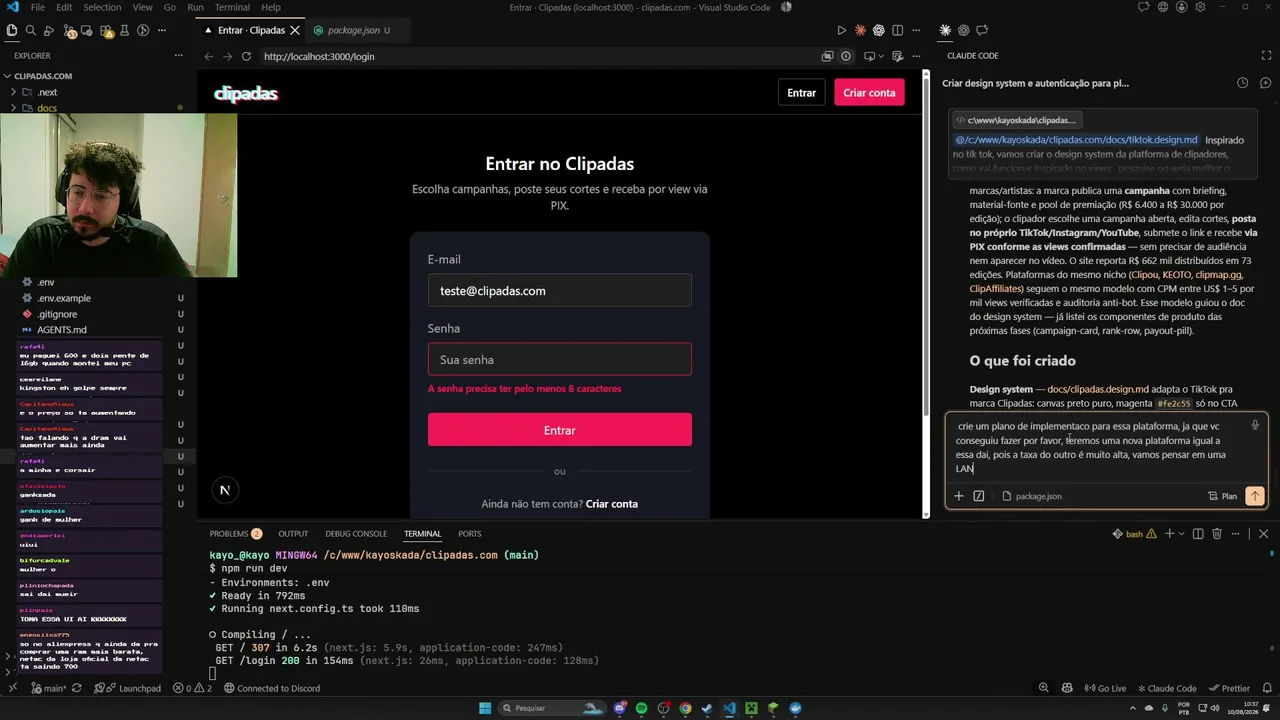
Task: Start a new Claude Code chat
Action: [1265, 83]
